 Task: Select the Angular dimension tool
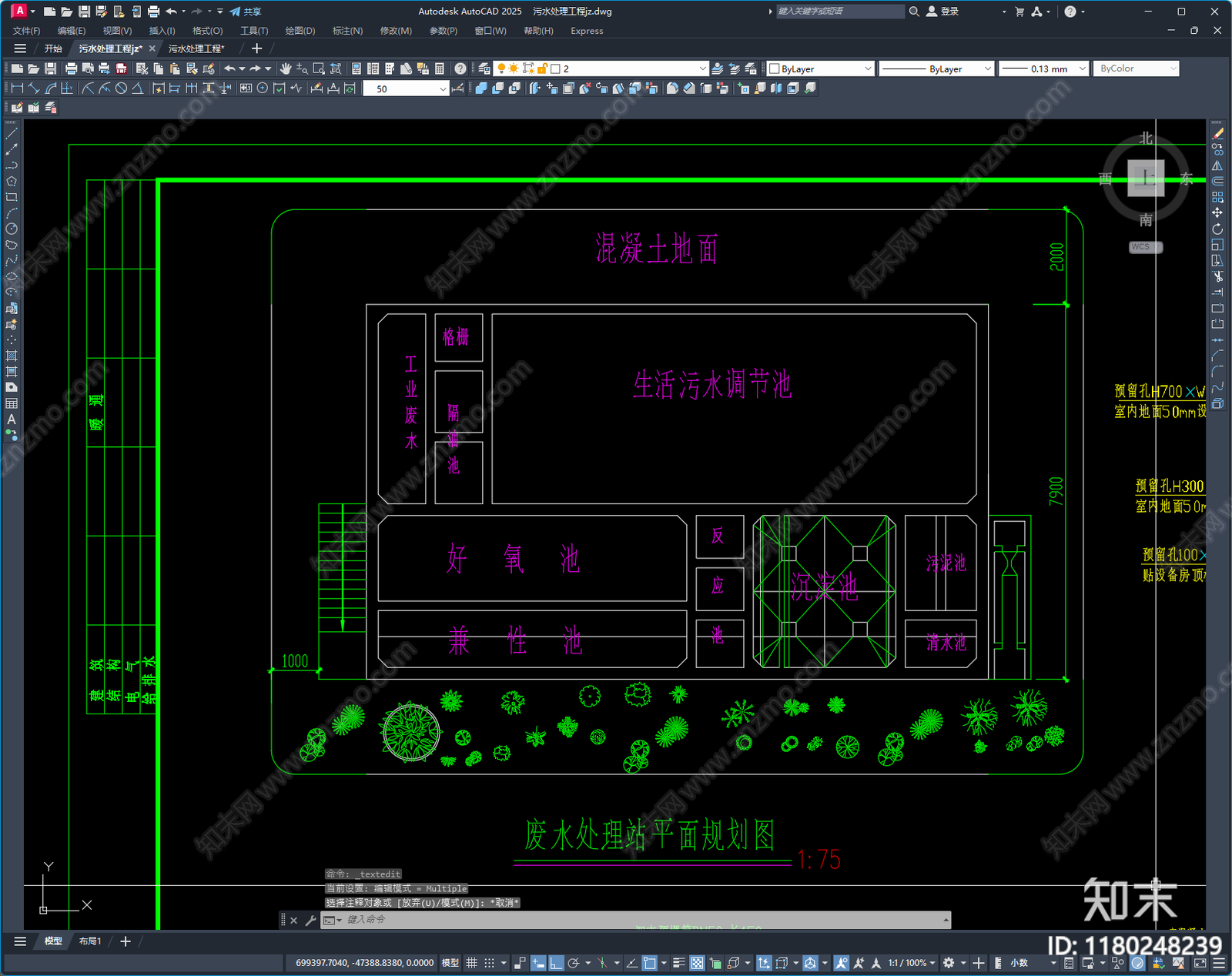[x=137, y=89]
